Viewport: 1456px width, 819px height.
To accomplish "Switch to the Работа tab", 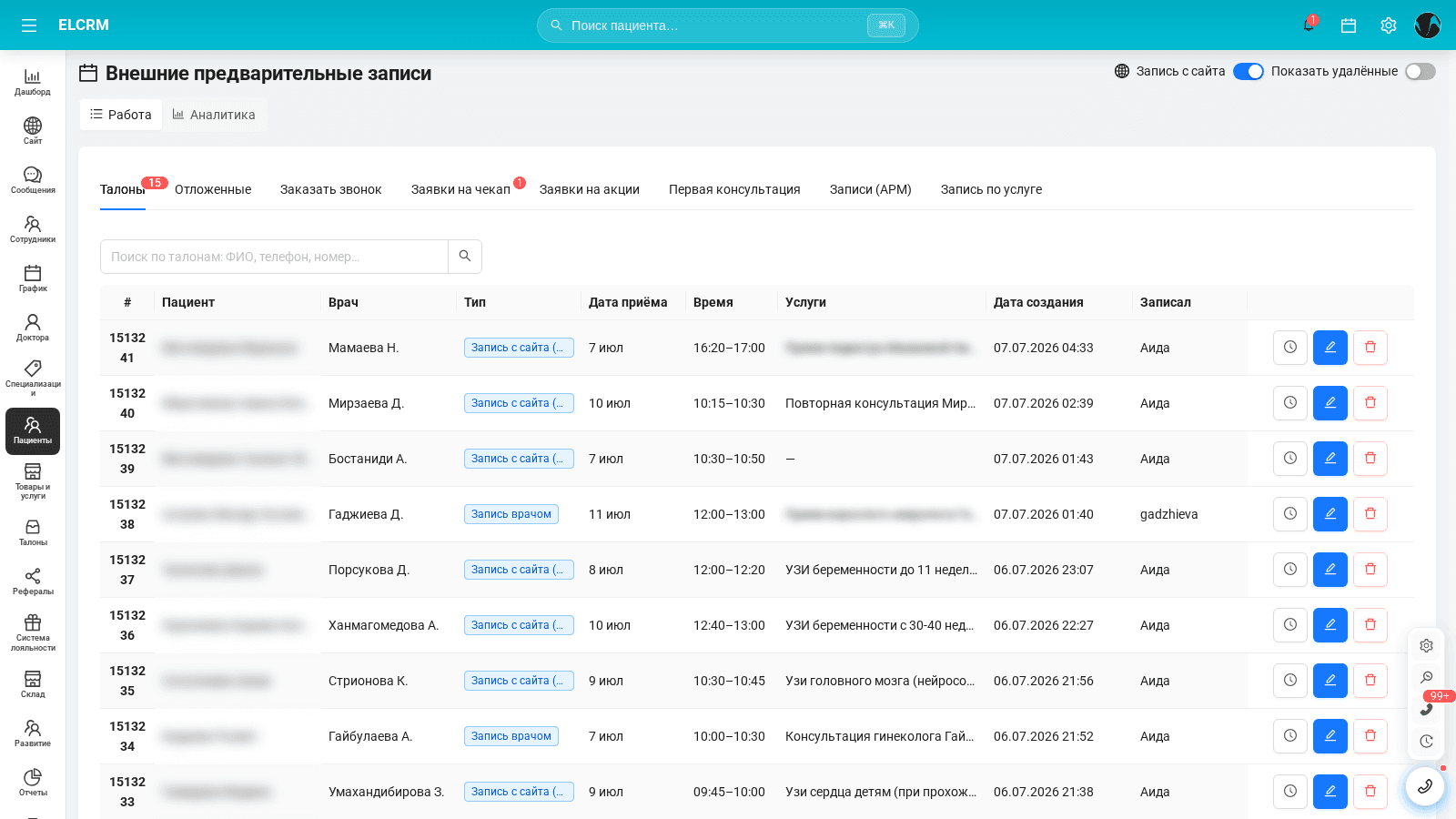I will [x=121, y=115].
